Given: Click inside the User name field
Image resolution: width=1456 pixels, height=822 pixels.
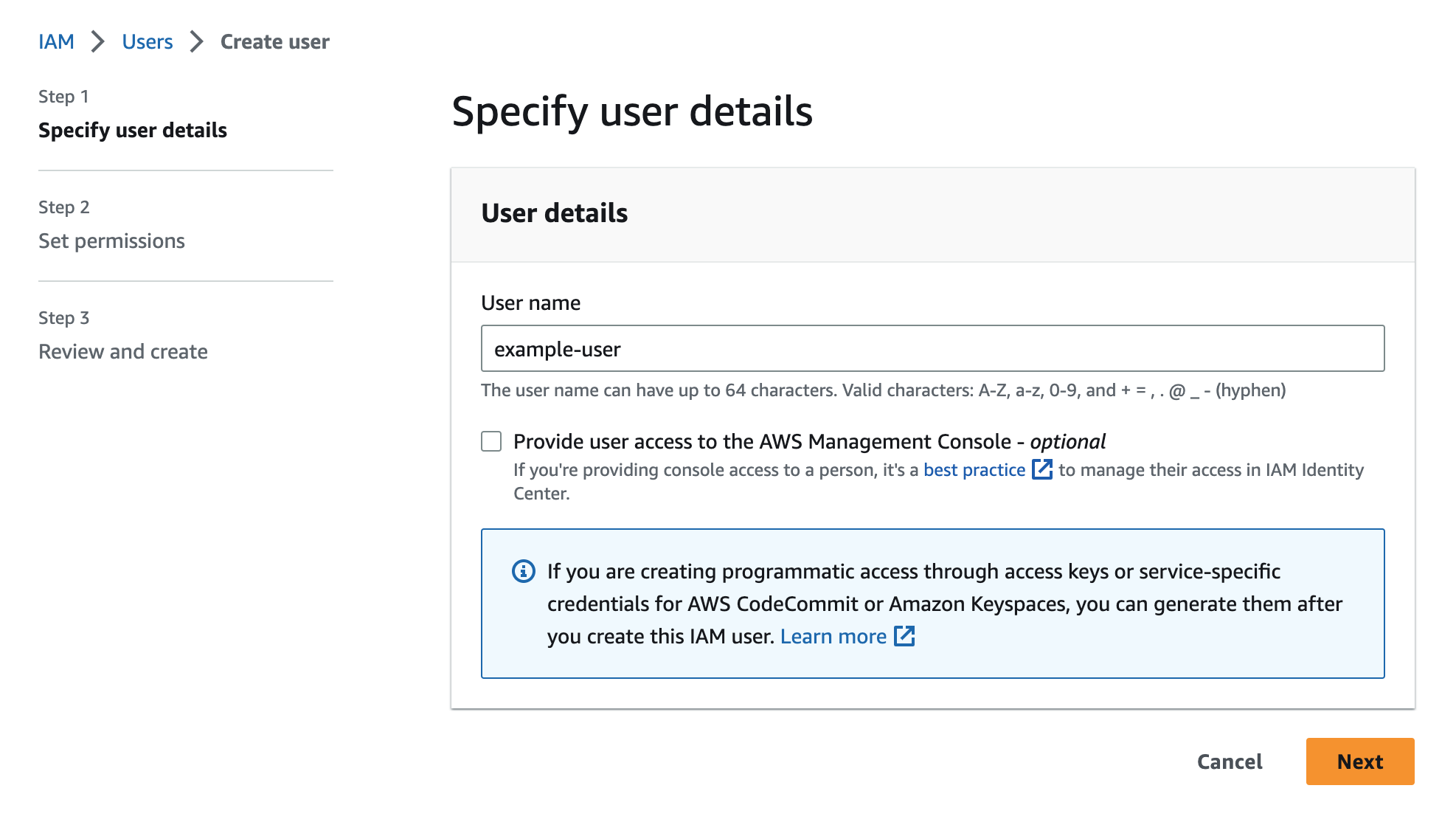Looking at the screenshot, I should point(932,348).
